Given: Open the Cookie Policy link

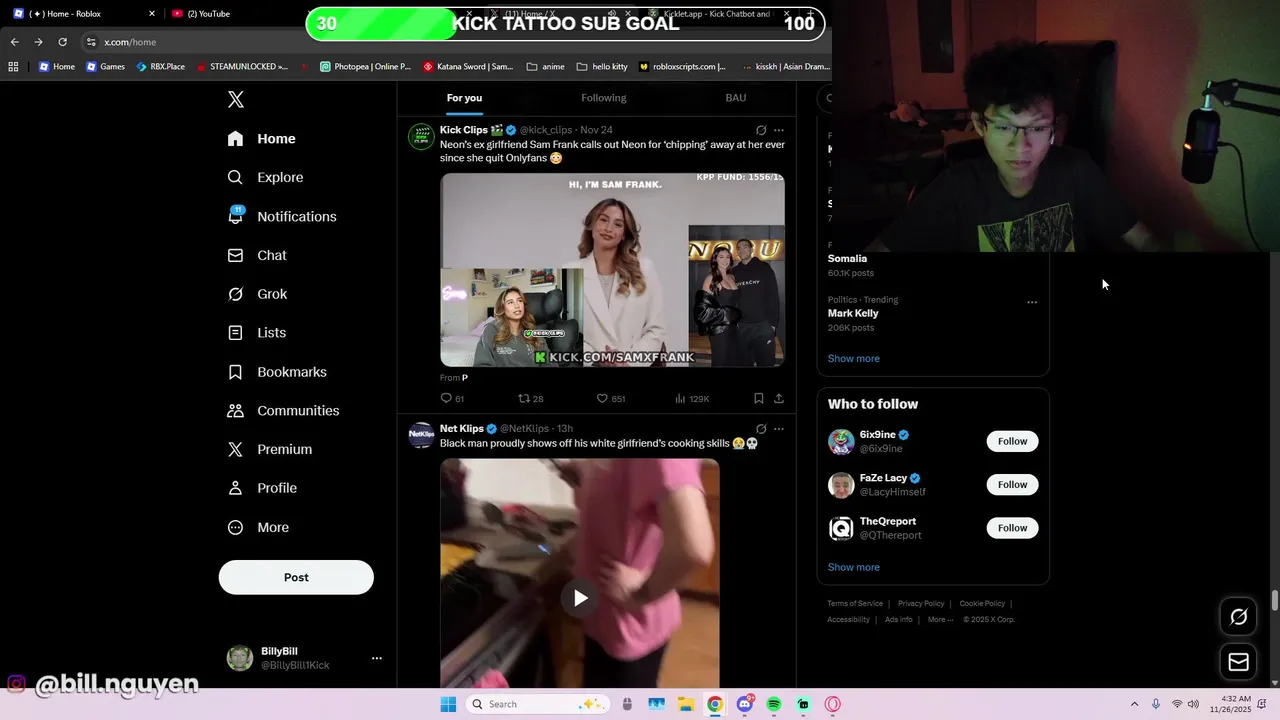Looking at the screenshot, I should [982, 604].
